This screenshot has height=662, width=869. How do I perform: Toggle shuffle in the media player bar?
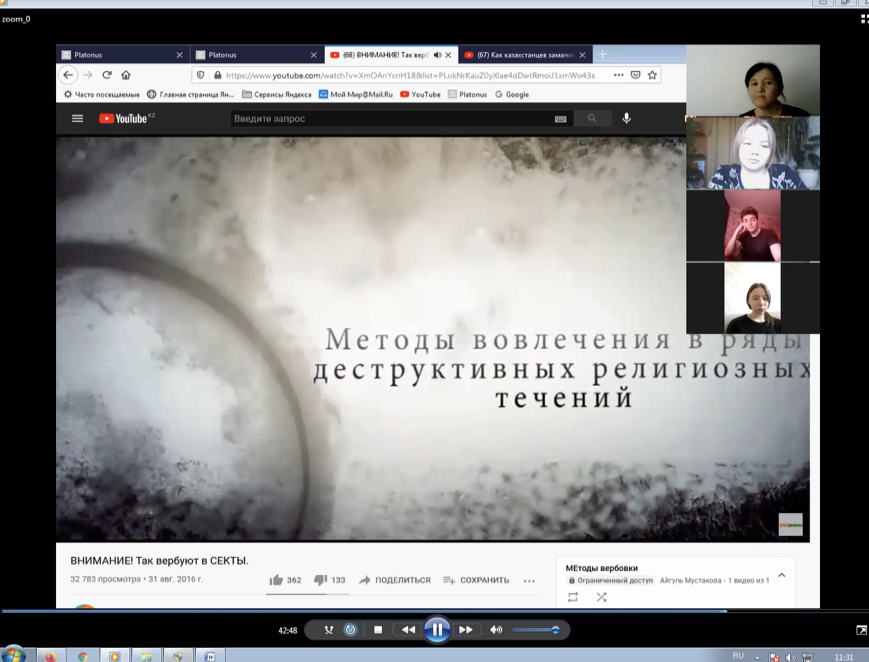pyautogui.click(x=328, y=630)
